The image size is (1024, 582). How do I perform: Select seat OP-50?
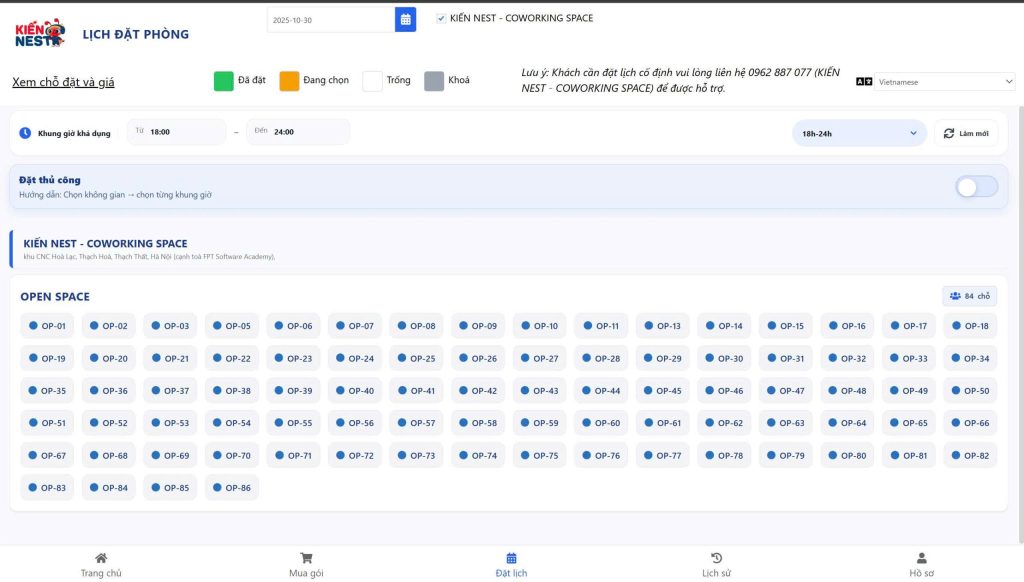click(x=970, y=391)
